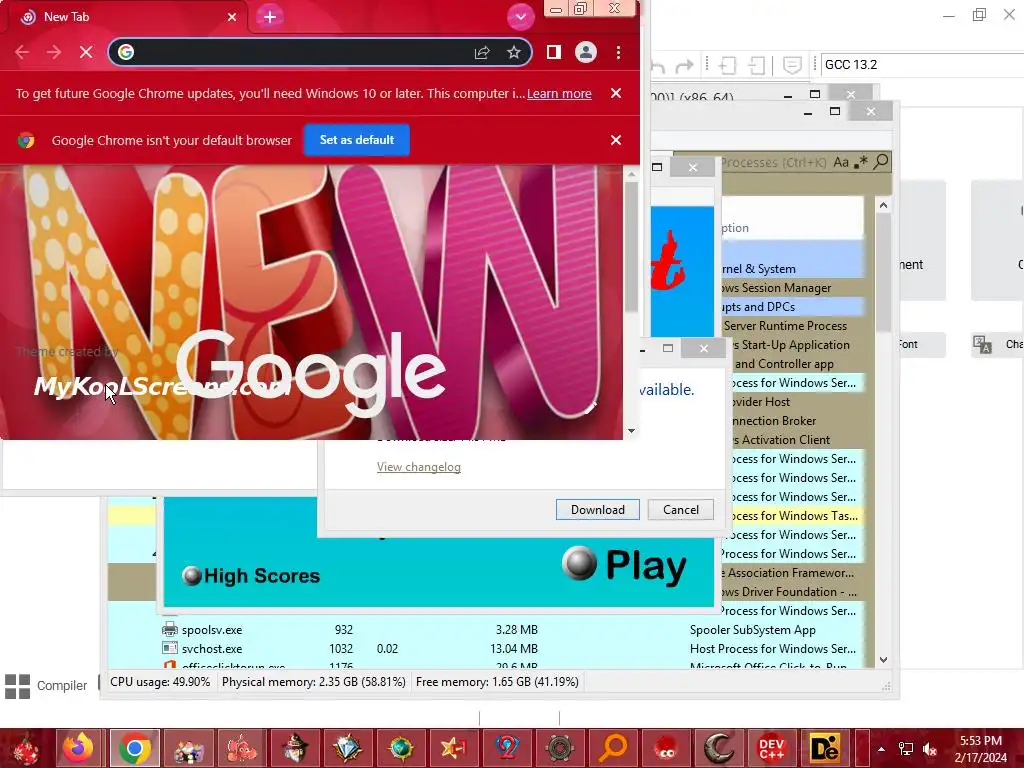
Task: Customize Chrome page with pencil icon
Action: click(590, 408)
